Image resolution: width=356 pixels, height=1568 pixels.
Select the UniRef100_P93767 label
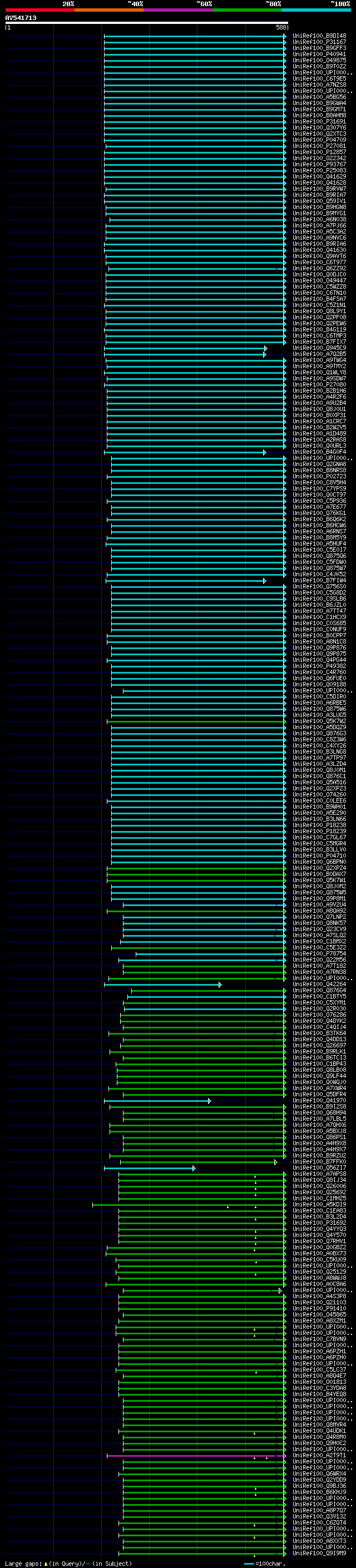[x=319, y=164]
